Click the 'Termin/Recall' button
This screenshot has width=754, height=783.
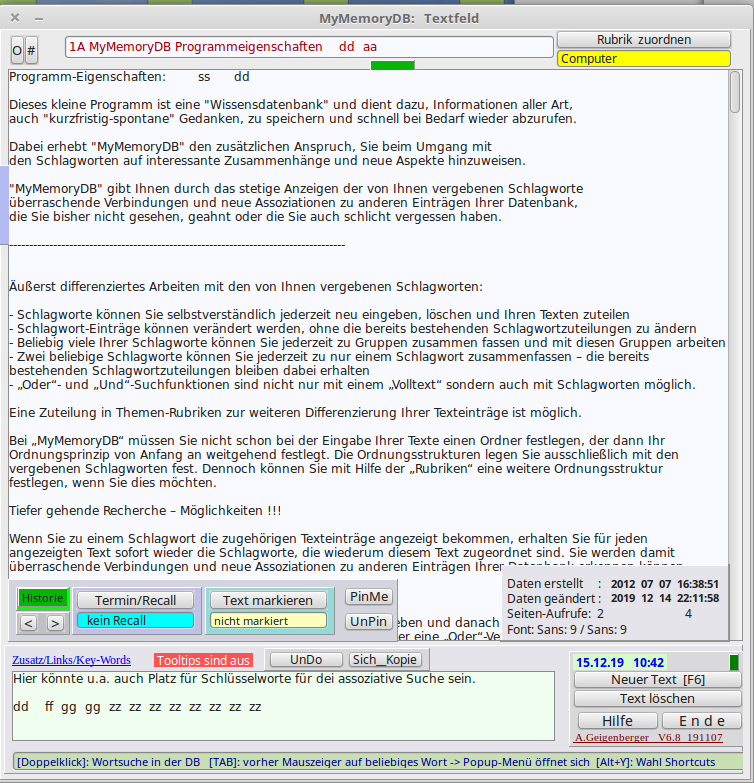135,600
